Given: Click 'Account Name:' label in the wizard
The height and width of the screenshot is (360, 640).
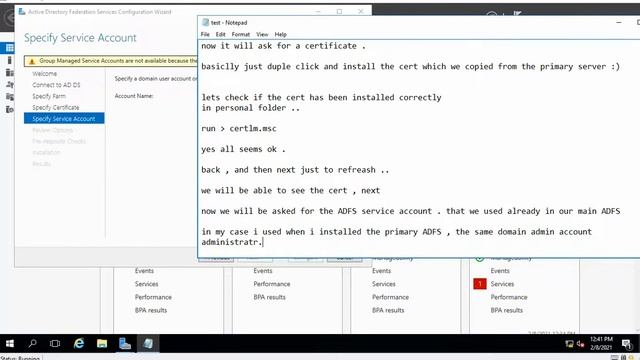Looking at the screenshot, I should coord(134,96).
